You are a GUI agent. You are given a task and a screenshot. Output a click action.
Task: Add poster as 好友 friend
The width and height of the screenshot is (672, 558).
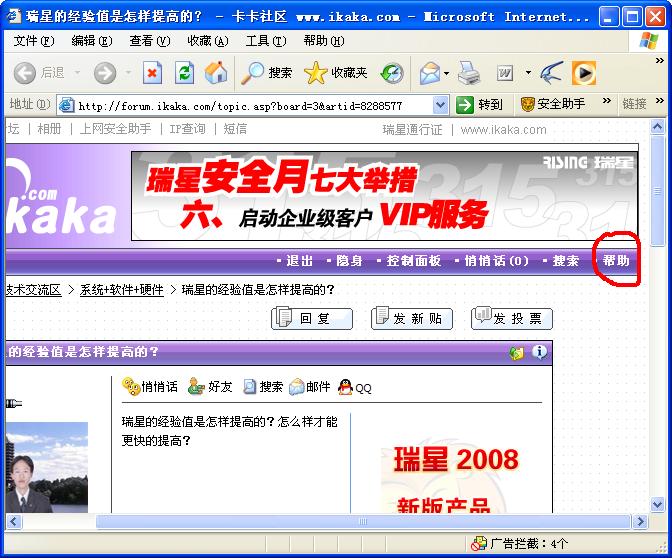[x=210, y=387]
